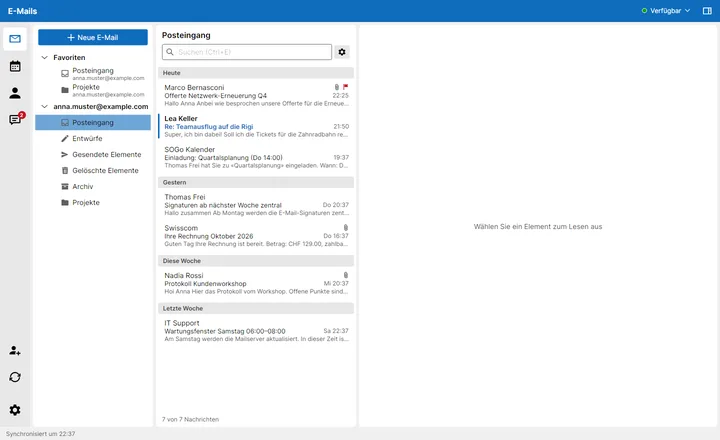Open mail list settings gear beside search
Image resolution: width=720 pixels, height=440 pixels.
pos(342,52)
